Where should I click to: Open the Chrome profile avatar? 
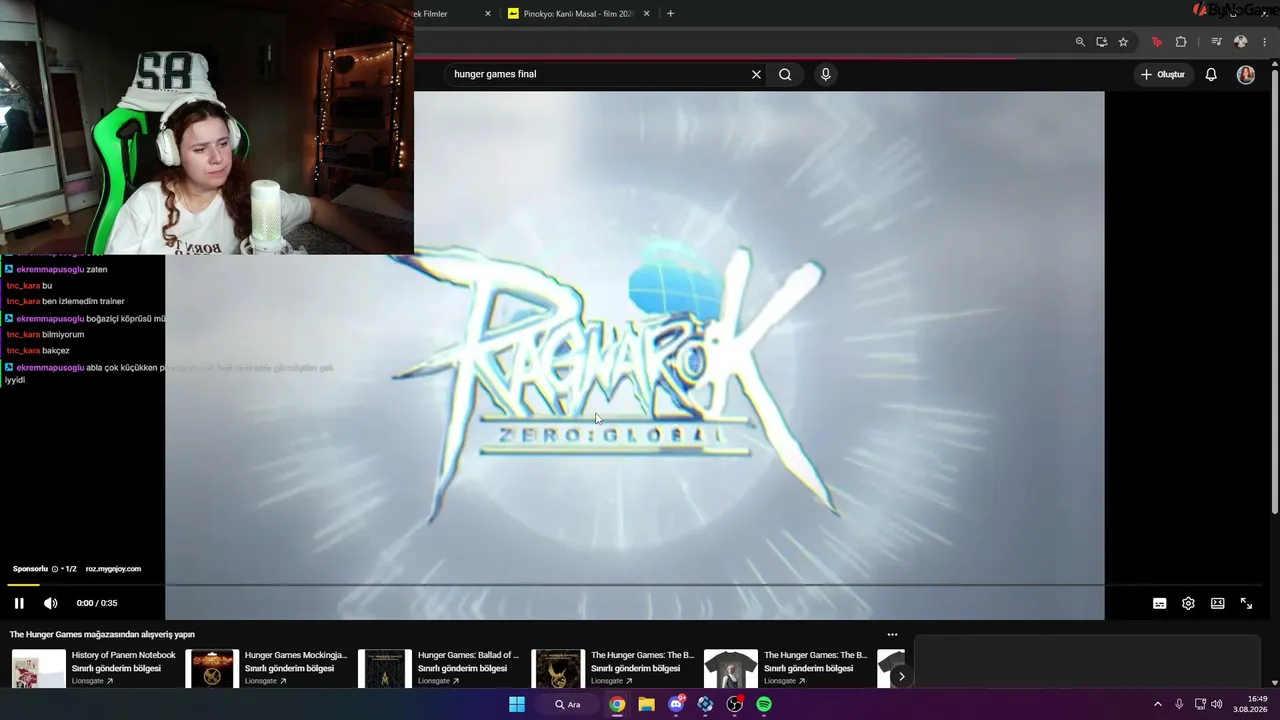click(1241, 42)
